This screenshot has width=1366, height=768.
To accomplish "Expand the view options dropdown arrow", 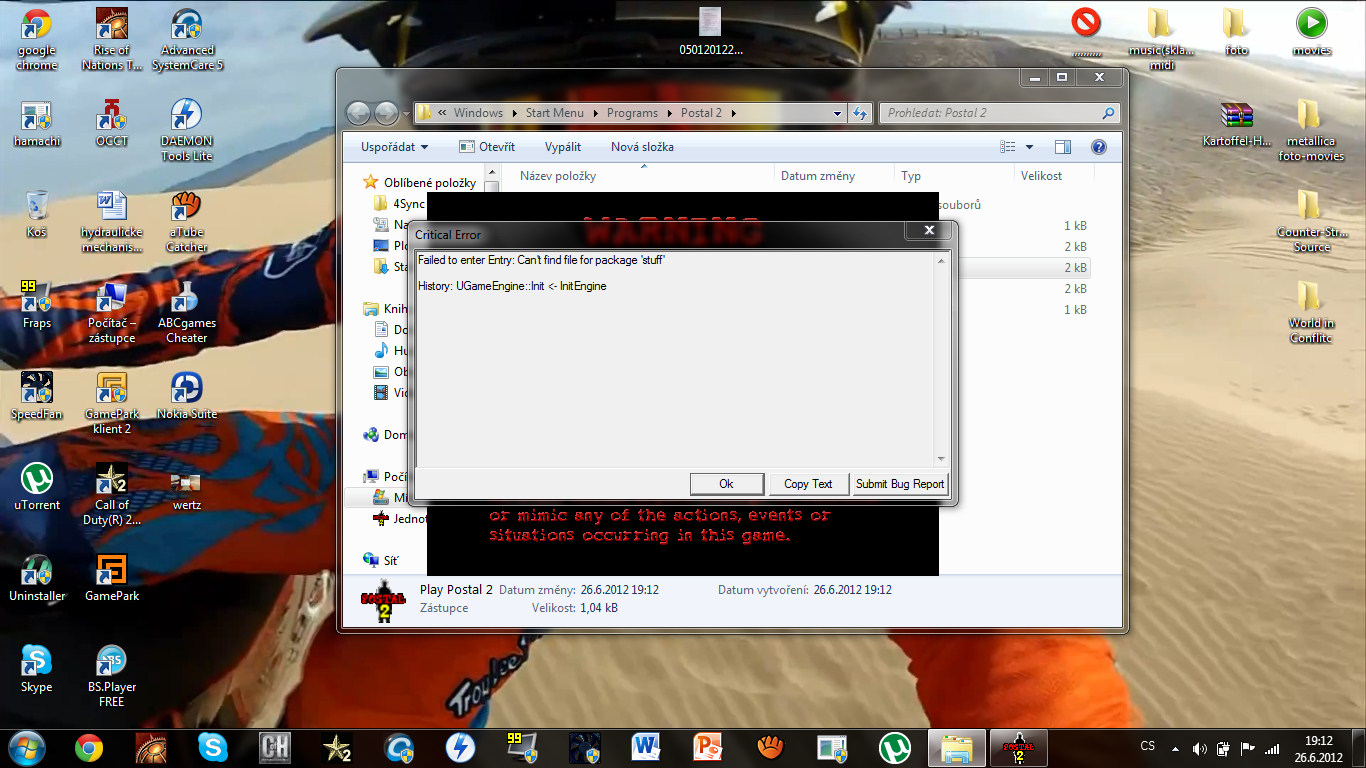I will [1029, 147].
